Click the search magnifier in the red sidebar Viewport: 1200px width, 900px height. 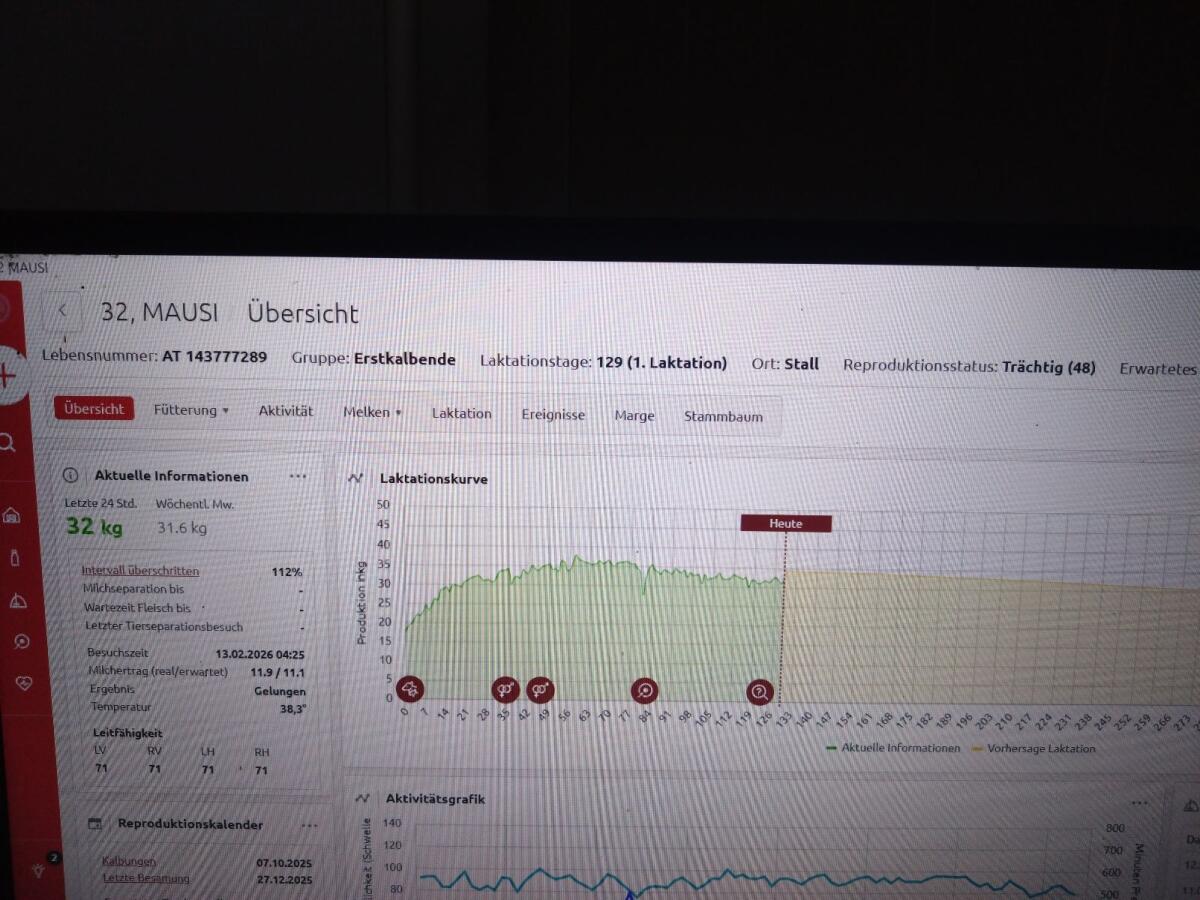8,443
